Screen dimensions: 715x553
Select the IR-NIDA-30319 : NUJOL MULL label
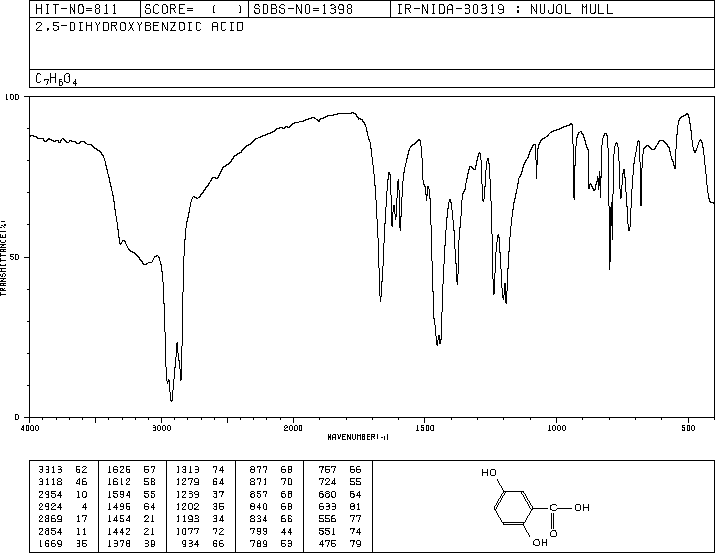click(x=505, y=9)
